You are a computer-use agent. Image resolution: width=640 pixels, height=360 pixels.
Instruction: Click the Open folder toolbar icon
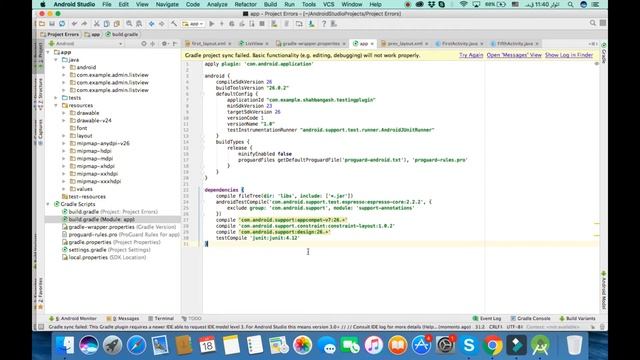(42, 24)
